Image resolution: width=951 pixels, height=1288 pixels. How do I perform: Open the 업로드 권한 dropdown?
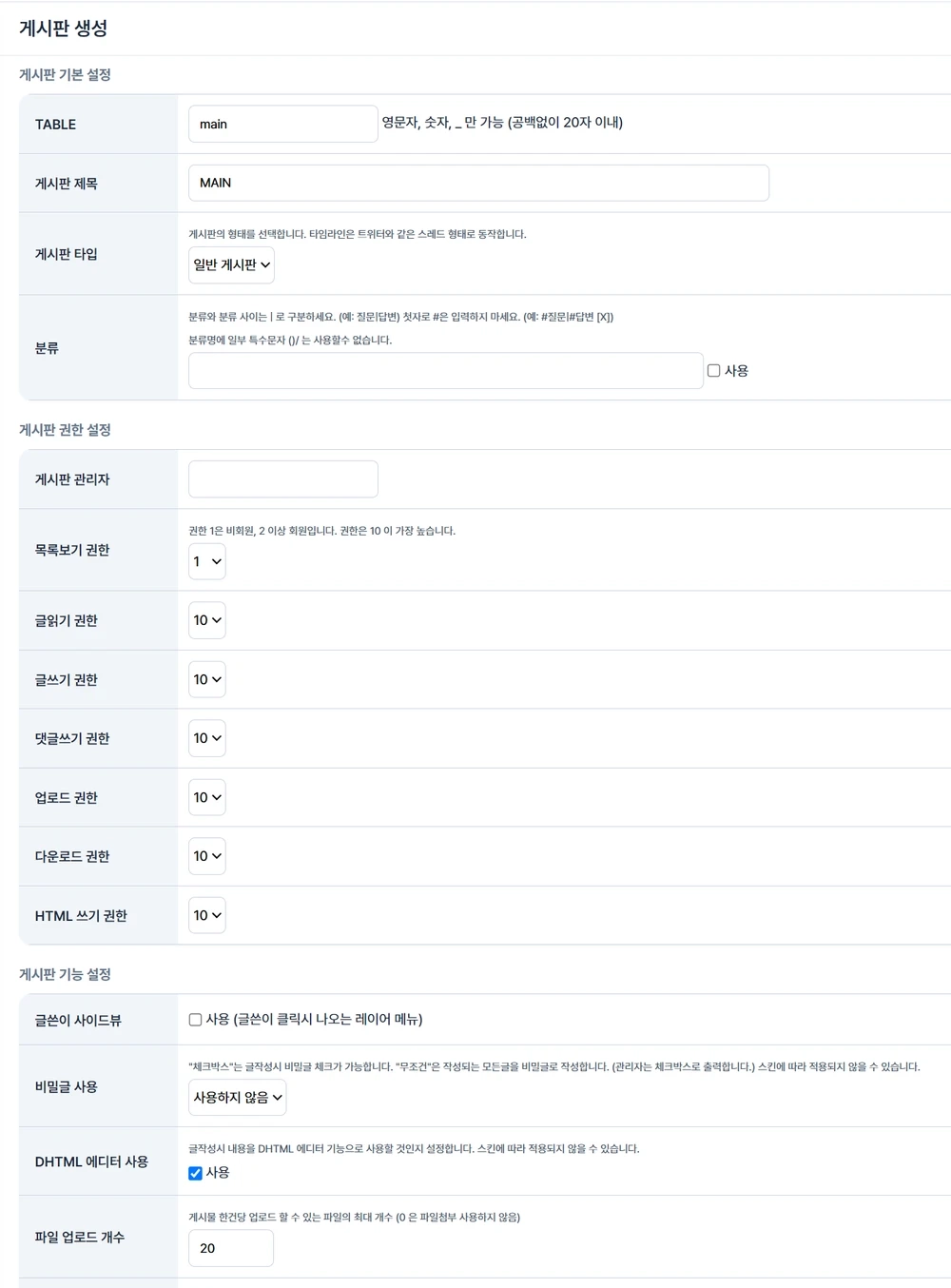coord(207,797)
